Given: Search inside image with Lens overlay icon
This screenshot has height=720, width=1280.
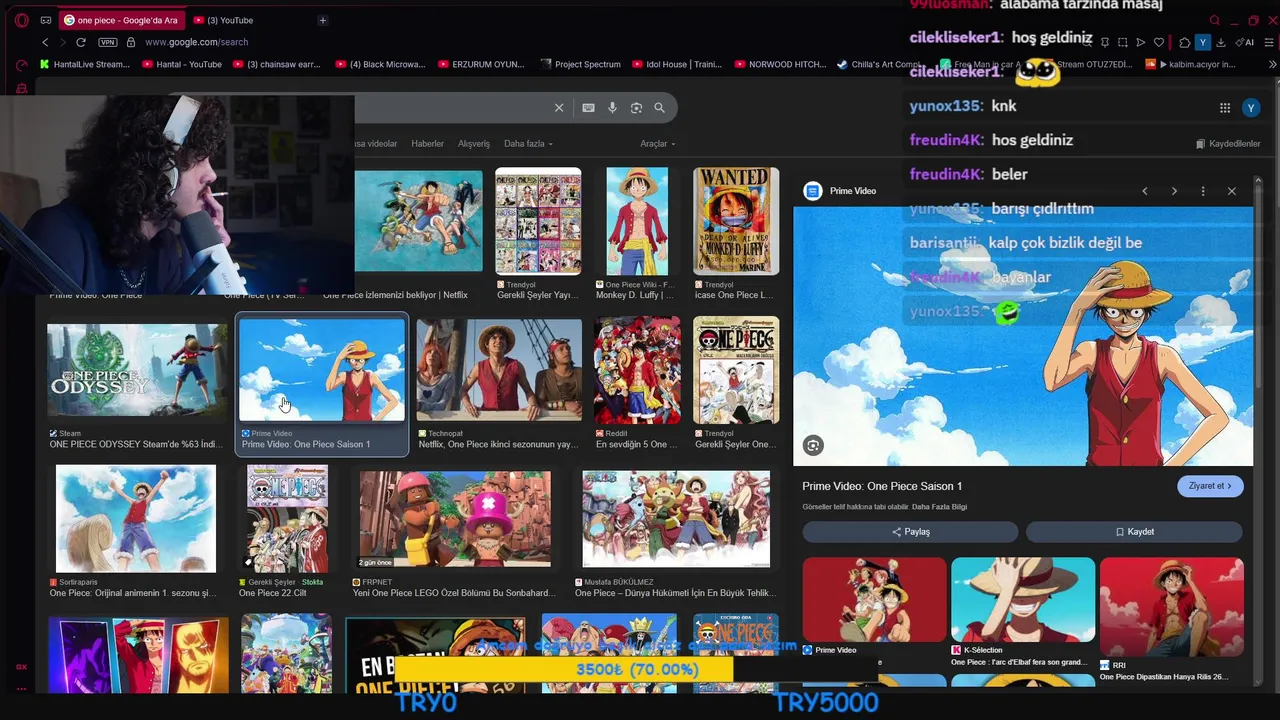Looking at the screenshot, I should 813,446.
